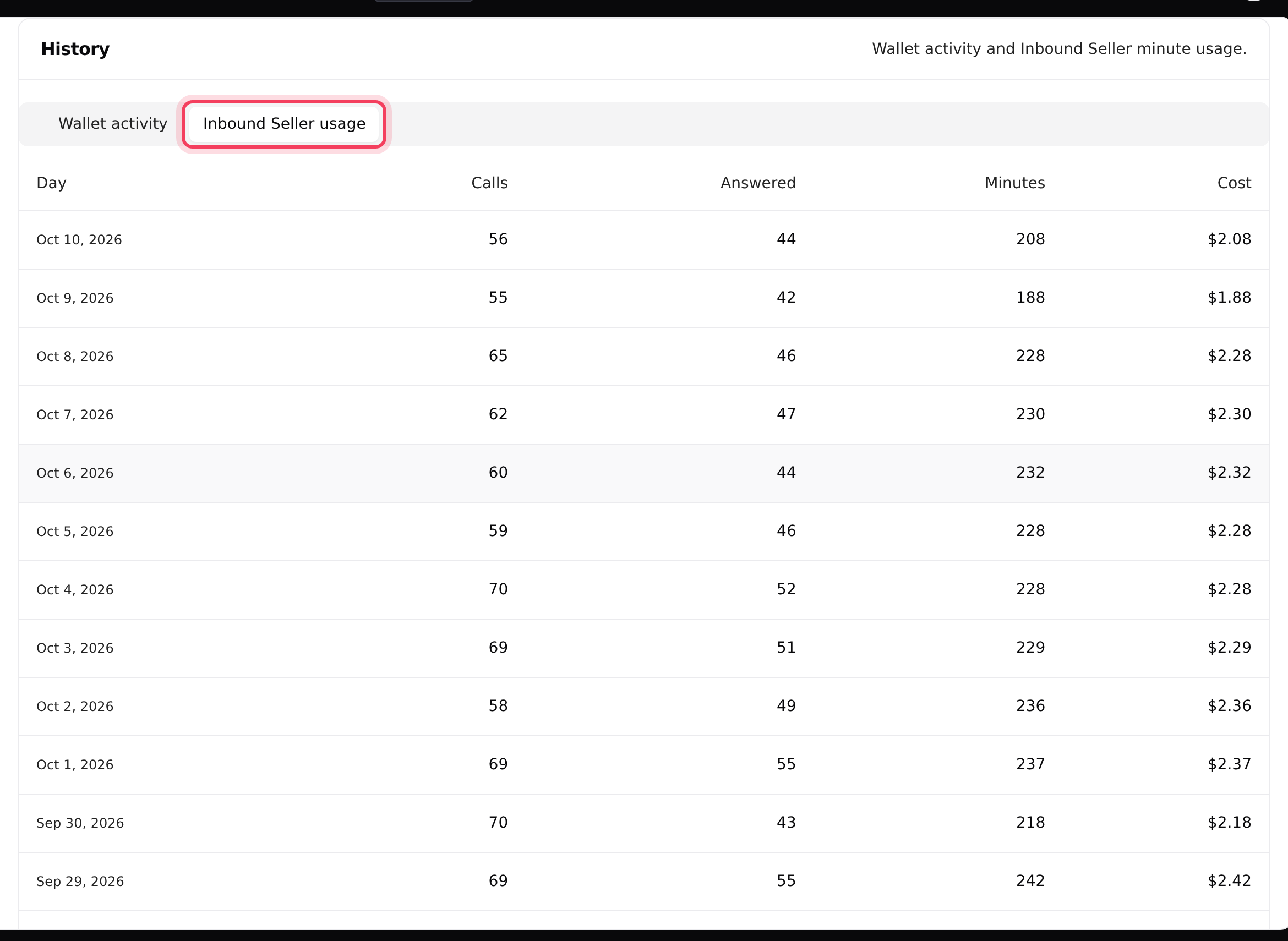Click the 188 minutes value for Oct 9
Viewport: 1288px width, 941px height.
coord(1030,297)
